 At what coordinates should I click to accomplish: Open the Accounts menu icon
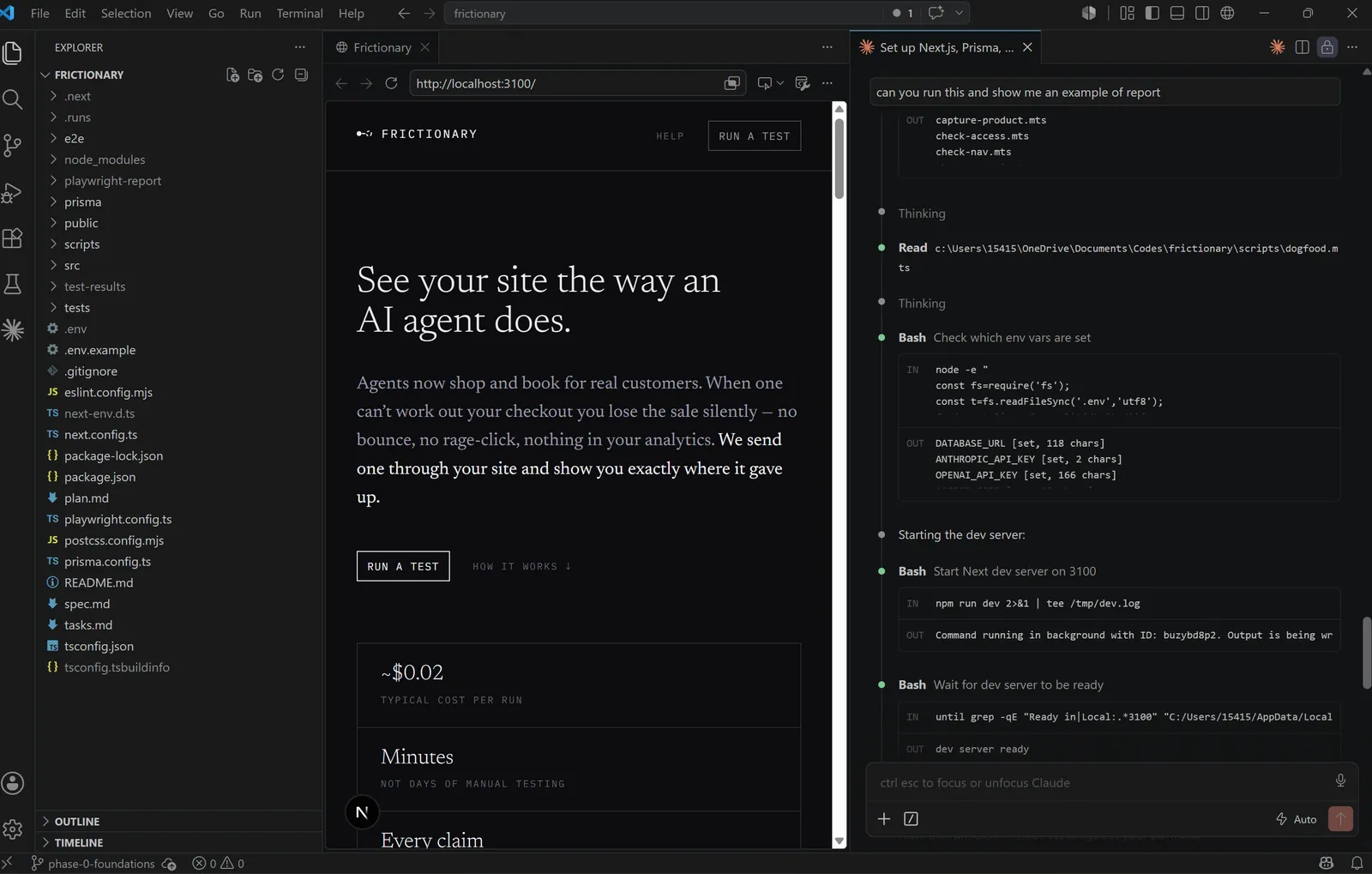[13, 783]
